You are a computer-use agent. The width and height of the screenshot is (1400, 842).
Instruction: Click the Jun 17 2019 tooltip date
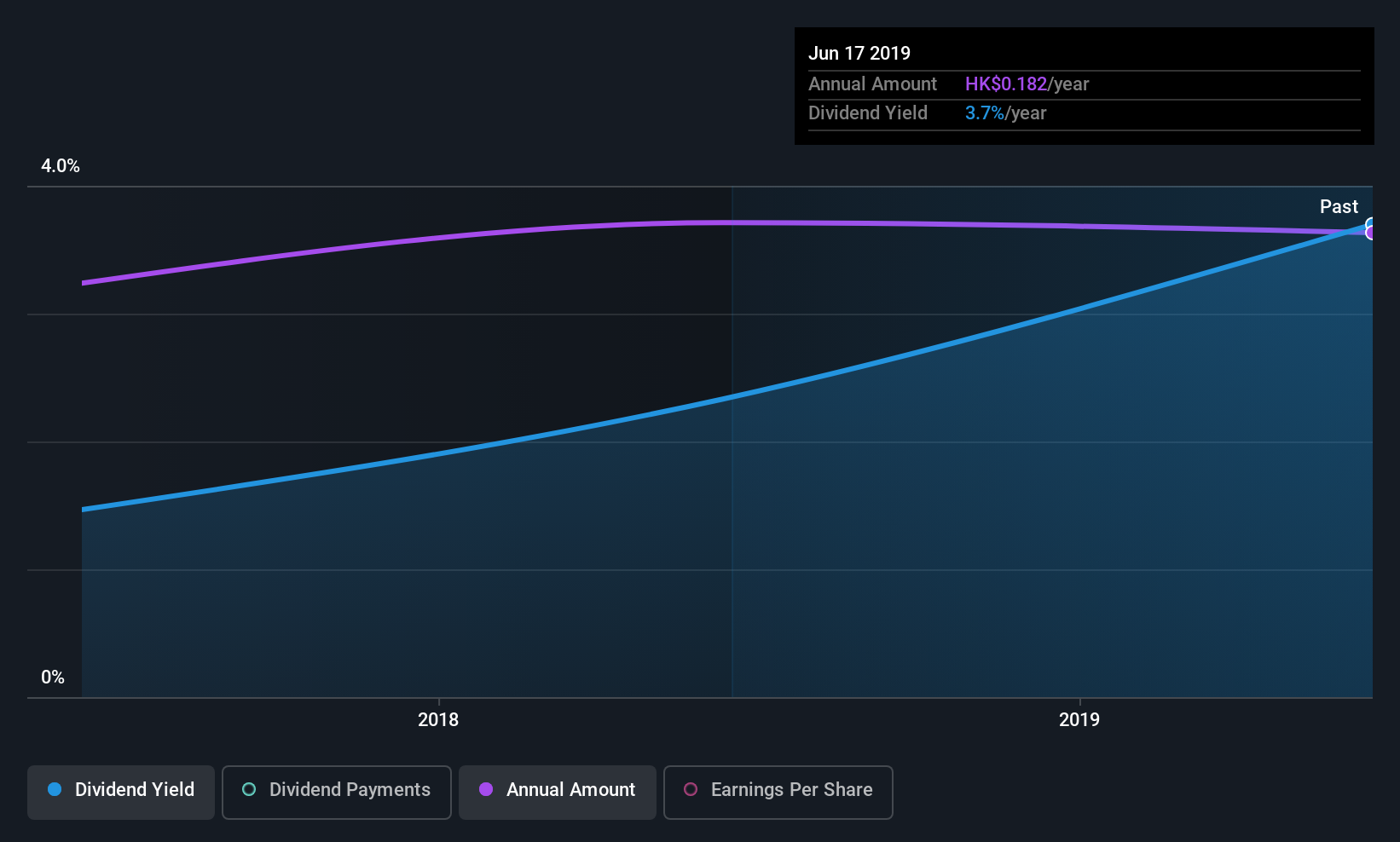859,53
